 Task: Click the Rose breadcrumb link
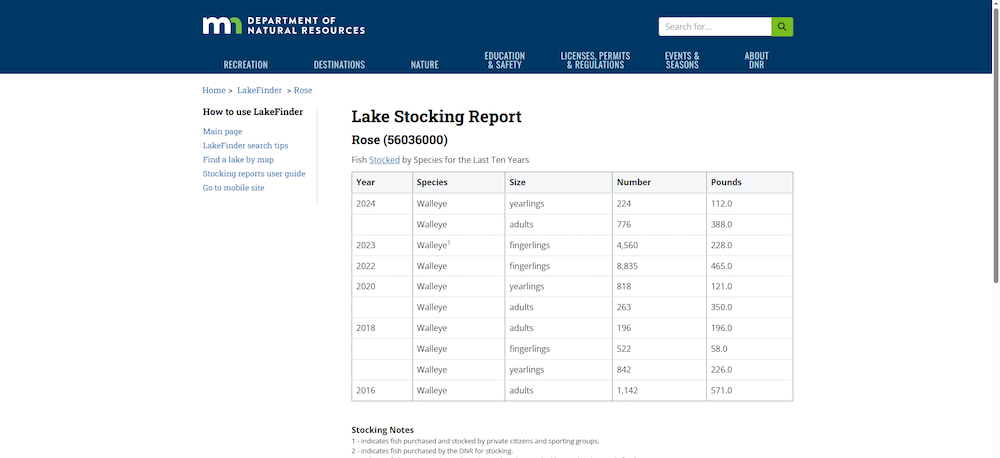tap(303, 90)
